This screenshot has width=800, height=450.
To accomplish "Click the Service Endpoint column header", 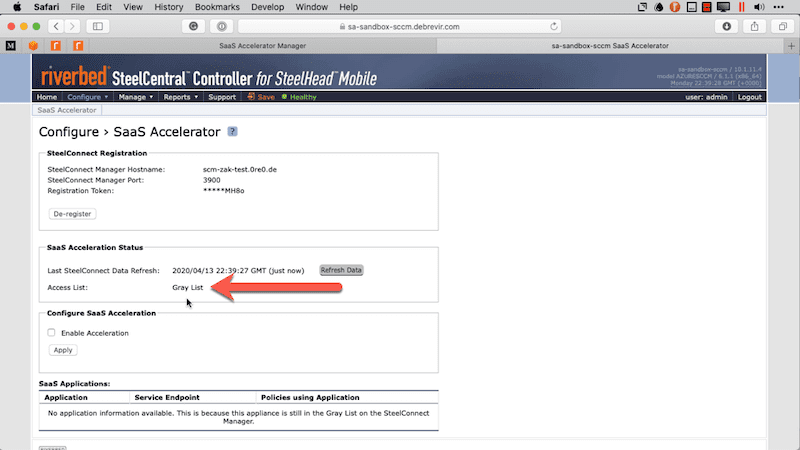I will (x=167, y=397).
